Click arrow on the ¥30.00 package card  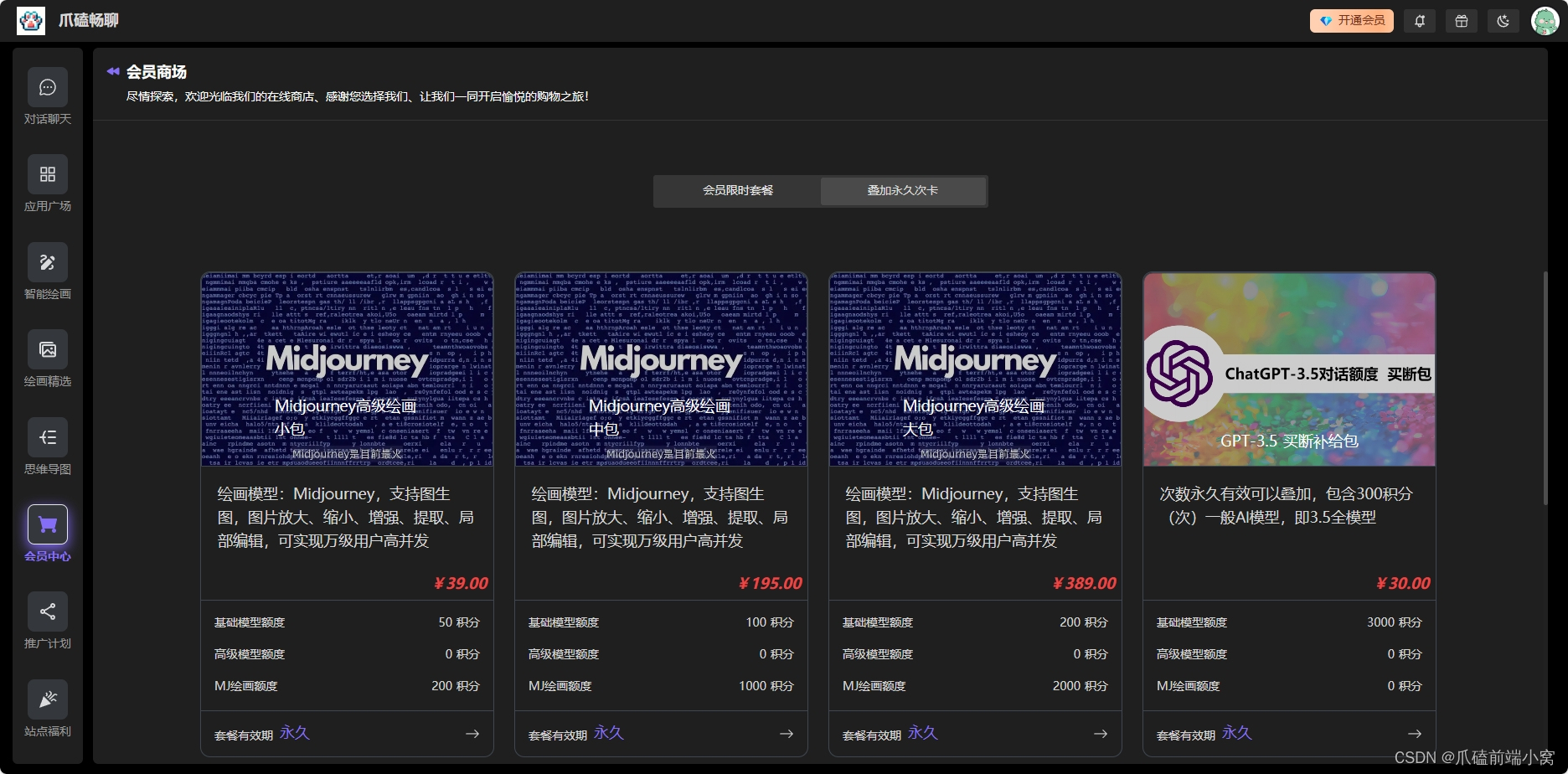(1415, 734)
